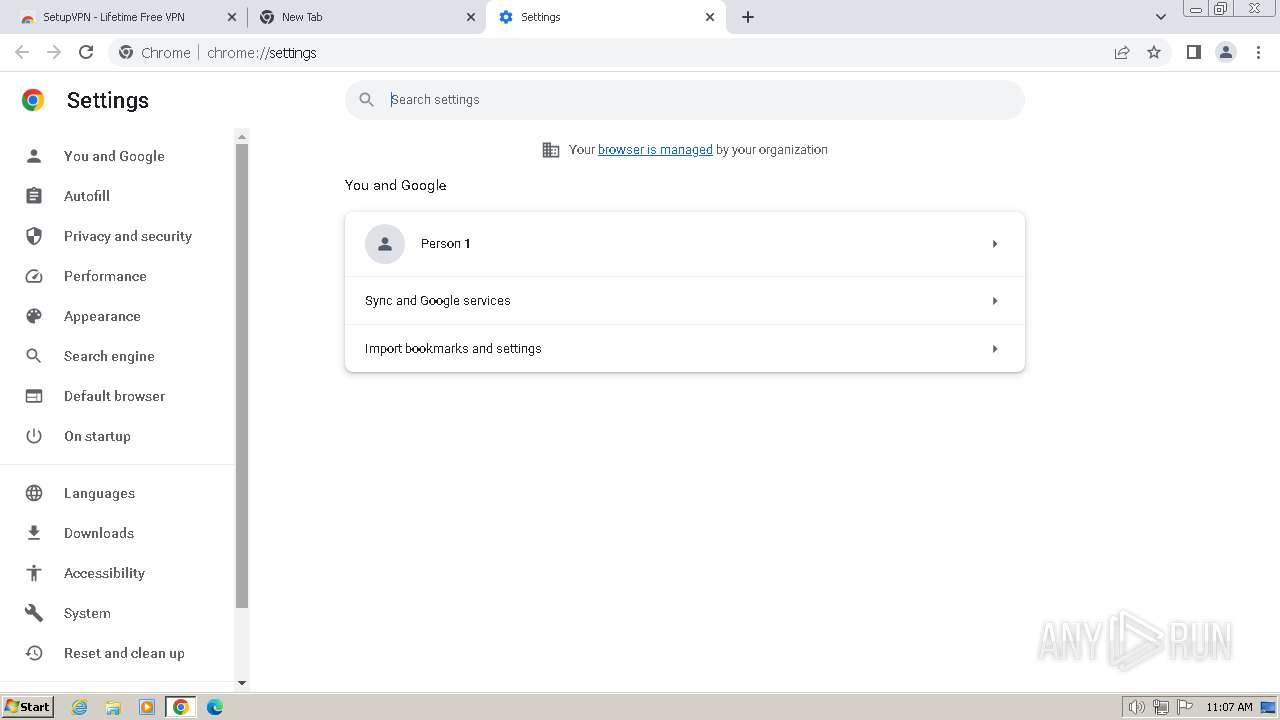Screen dimensions: 1280x720
Task: Click the managed organization building icon
Action: [551, 150]
